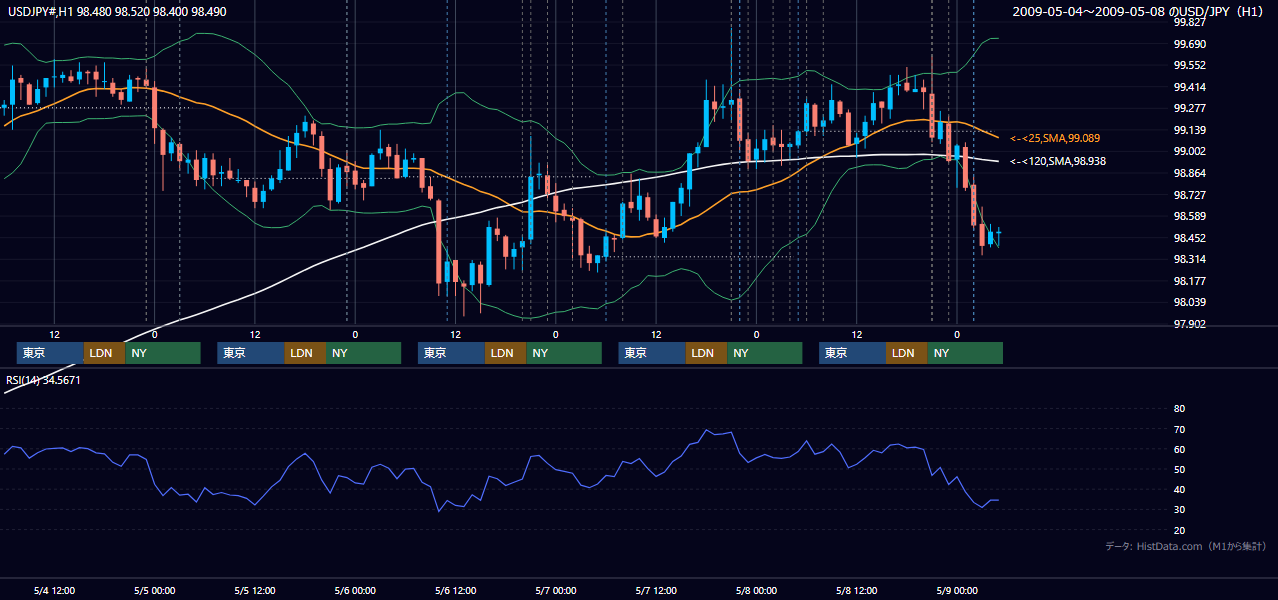Click the 99.690 price axis label
The image size is (1278, 600).
tap(1189, 44)
